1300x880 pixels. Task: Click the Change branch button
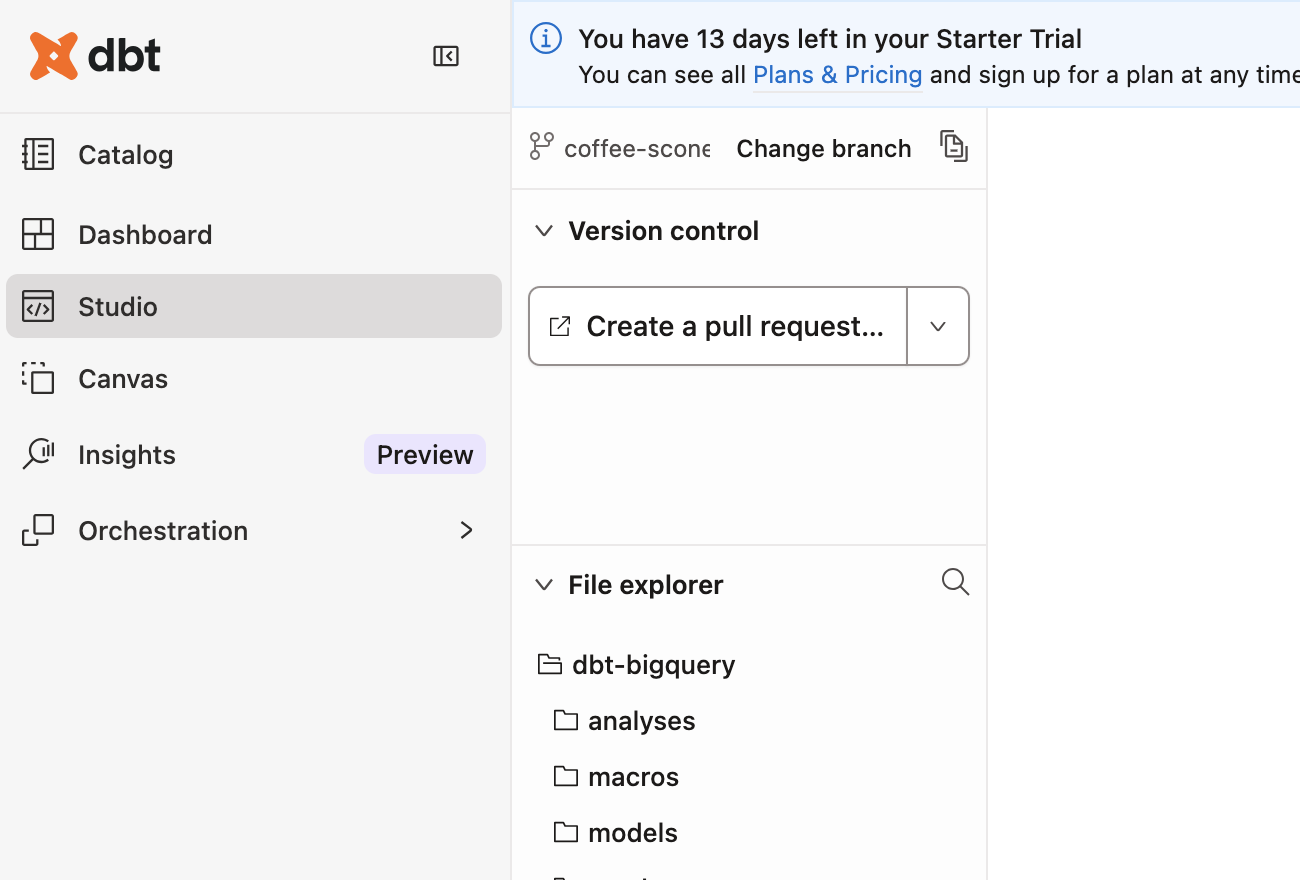click(x=824, y=148)
